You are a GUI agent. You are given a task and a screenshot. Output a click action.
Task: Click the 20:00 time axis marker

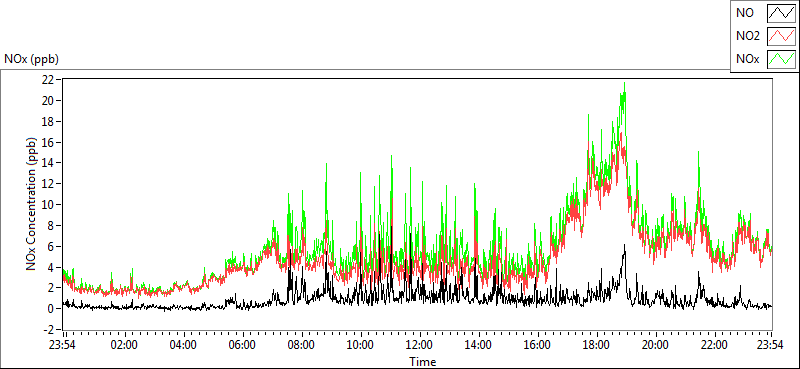click(x=656, y=344)
